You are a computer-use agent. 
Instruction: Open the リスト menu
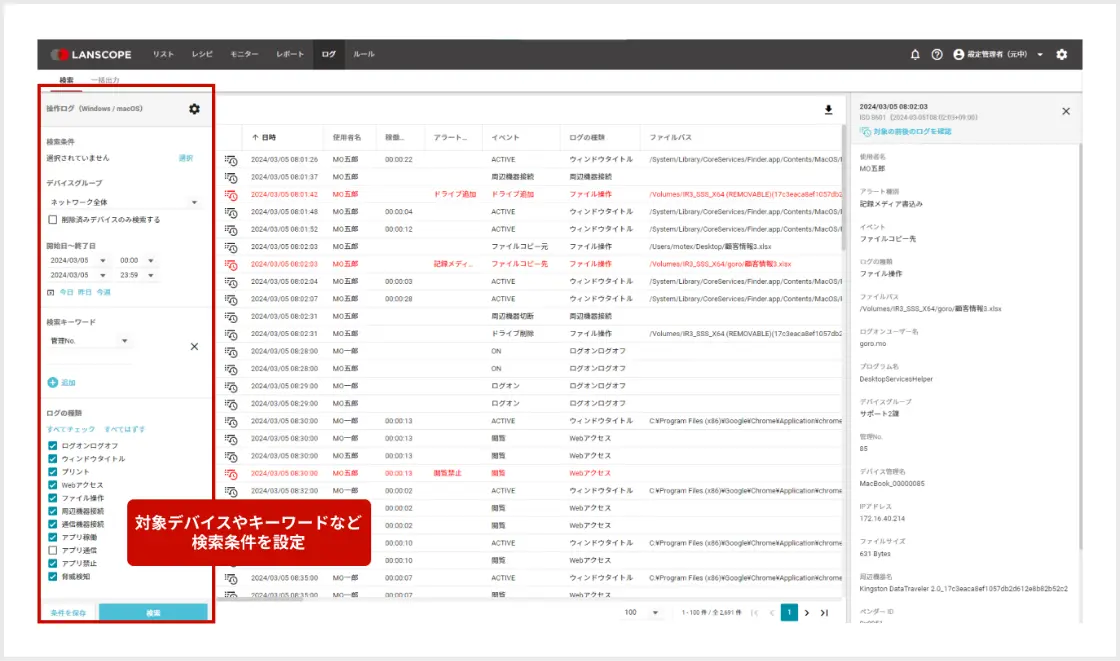click(163, 54)
